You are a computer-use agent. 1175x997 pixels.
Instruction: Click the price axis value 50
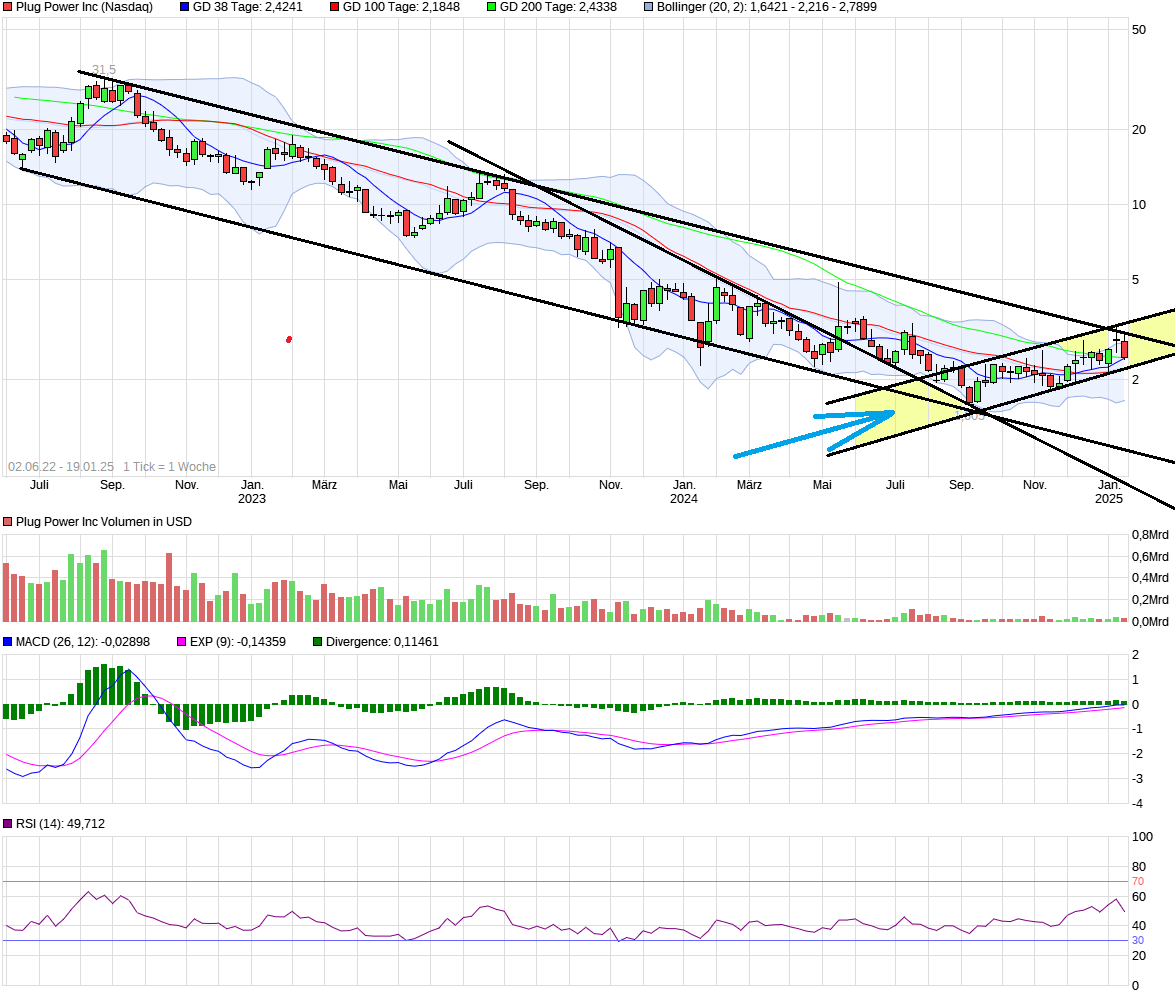pyautogui.click(x=1139, y=30)
